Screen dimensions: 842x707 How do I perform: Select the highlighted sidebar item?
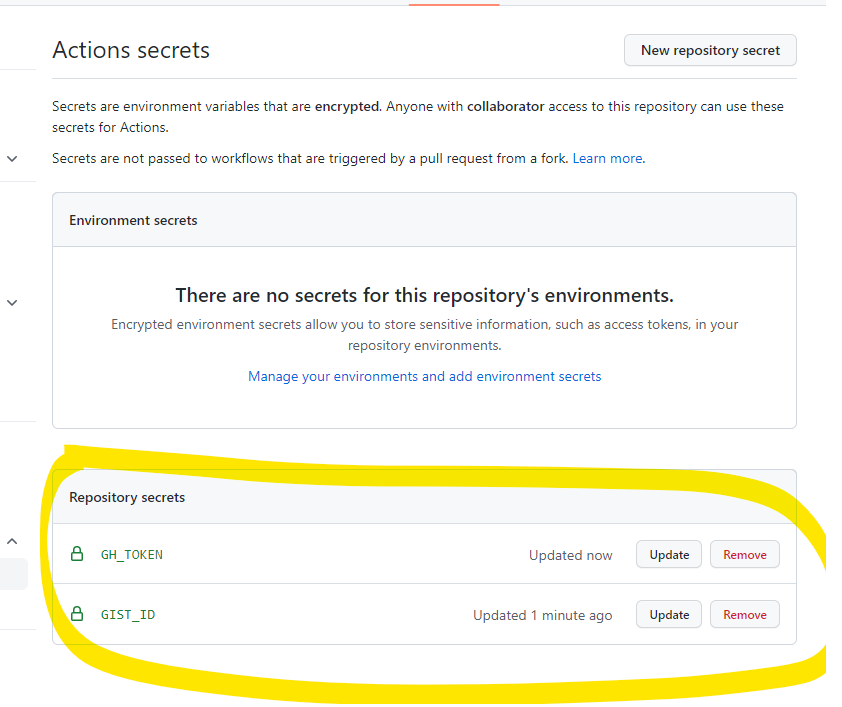pos(13,574)
